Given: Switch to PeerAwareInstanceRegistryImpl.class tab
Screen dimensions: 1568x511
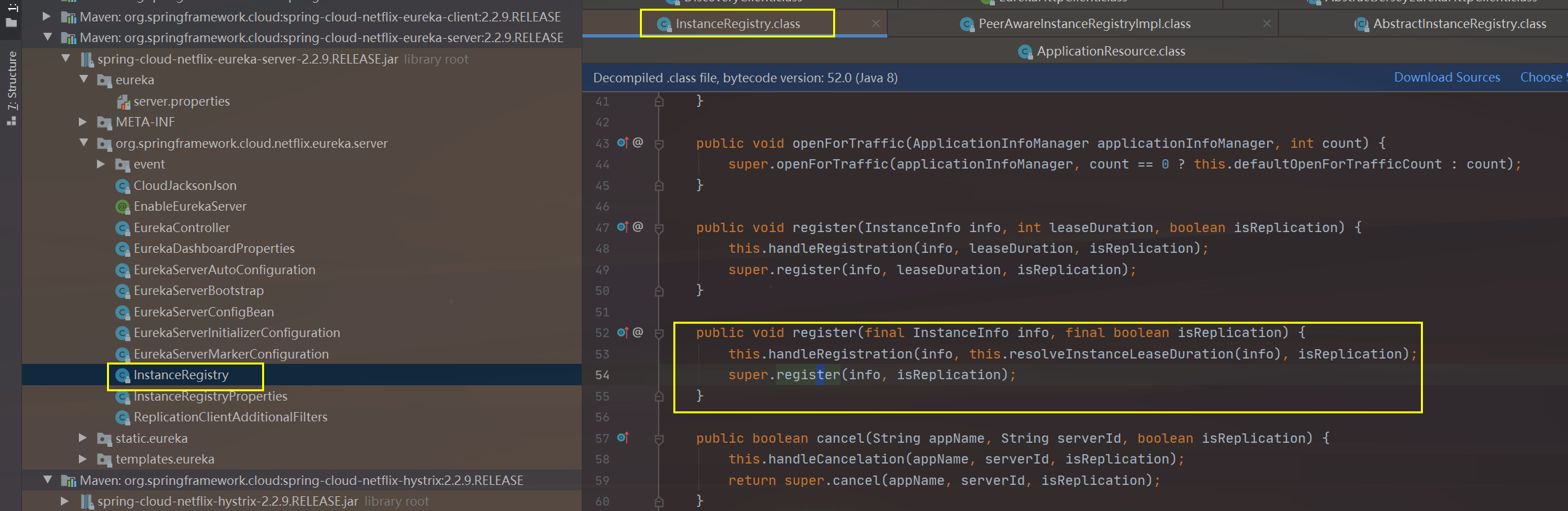Looking at the screenshot, I should pyautogui.click(x=1084, y=24).
